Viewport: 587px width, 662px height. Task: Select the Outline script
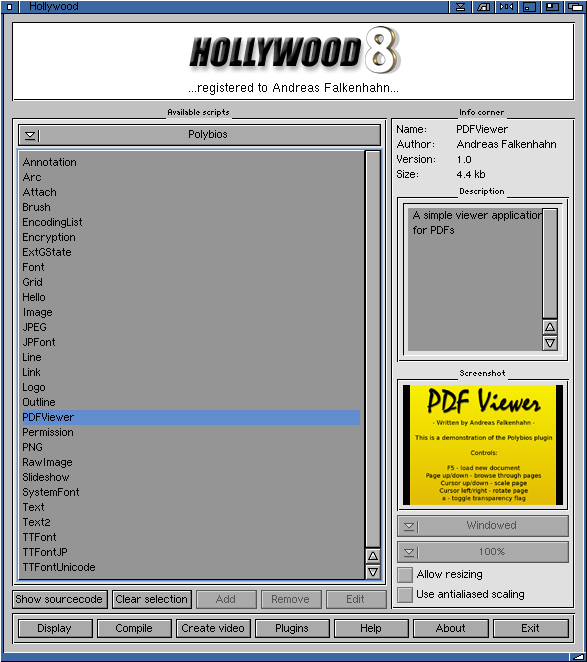point(191,402)
